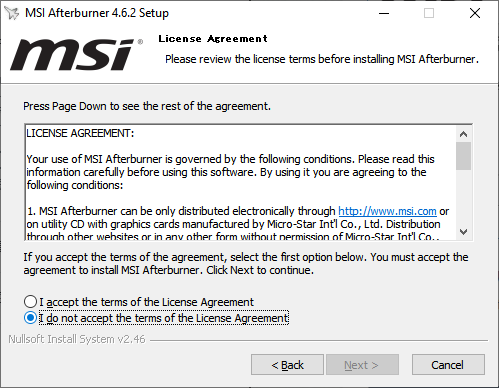This screenshot has width=499, height=388.
Task: Open the http://www.msi.com link
Action: coord(387,211)
